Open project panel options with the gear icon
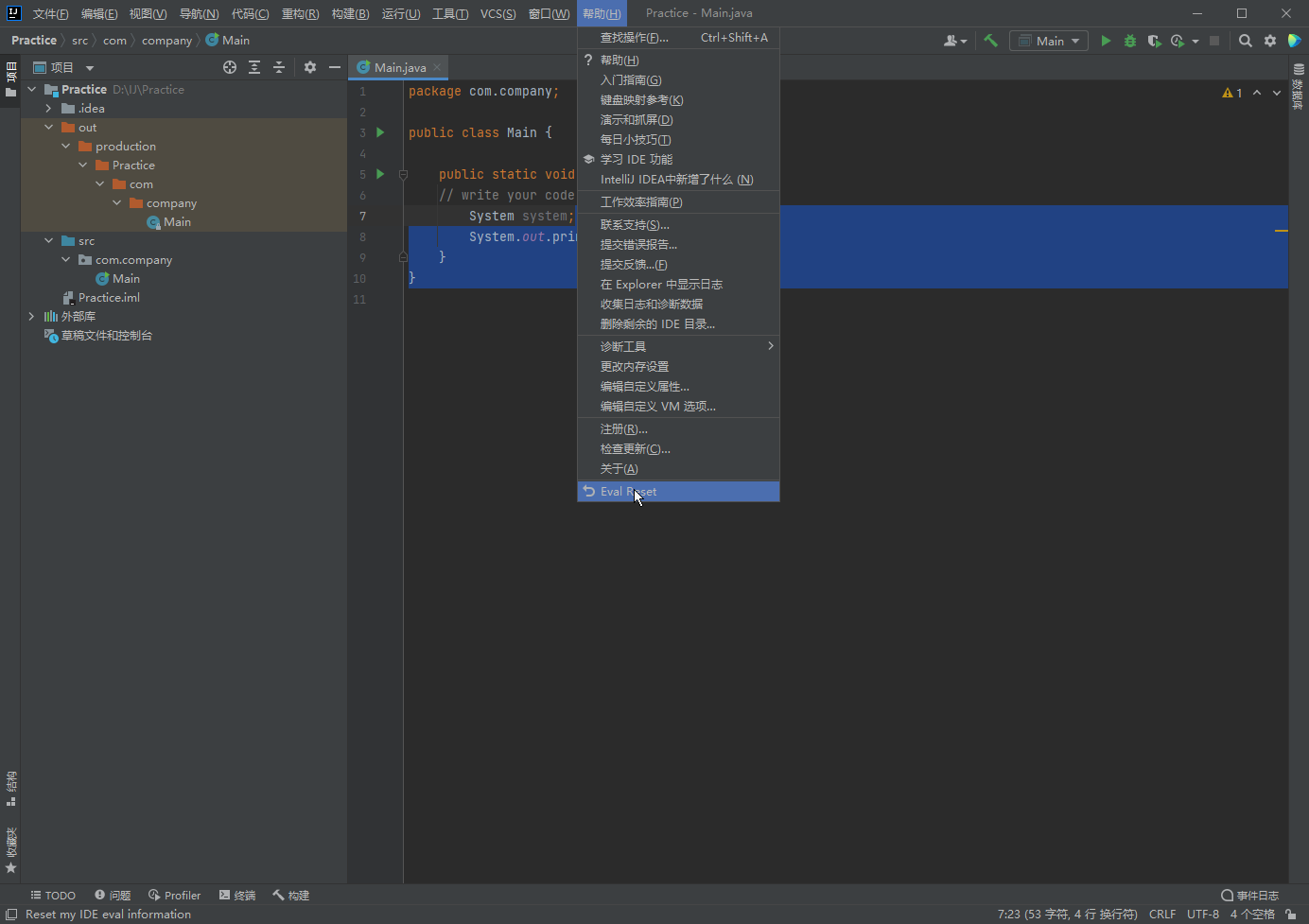 tap(310, 67)
